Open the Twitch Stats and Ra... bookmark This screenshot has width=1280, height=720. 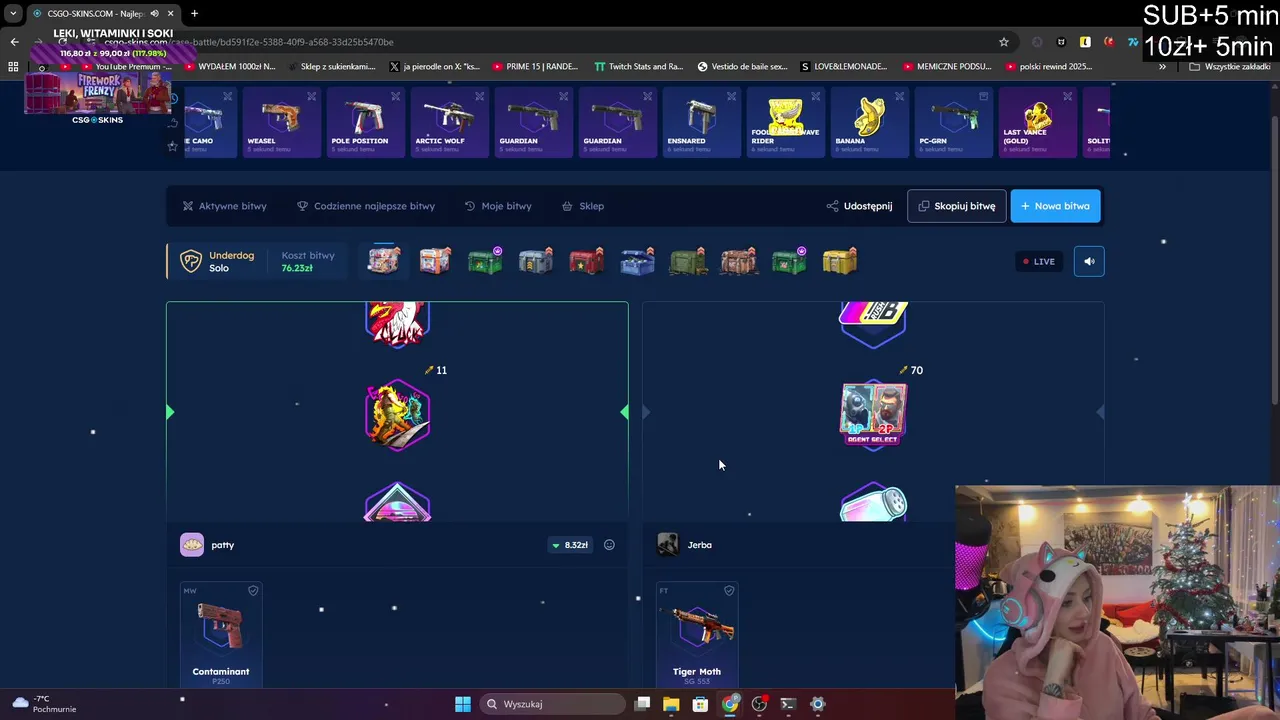[x=638, y=67]
